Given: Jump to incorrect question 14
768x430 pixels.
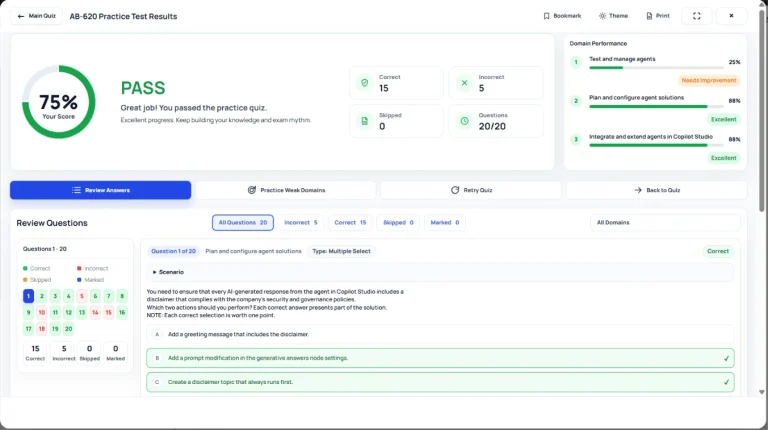Looking at the screenshot, I should pyautogui.click(x=95, y=312).
